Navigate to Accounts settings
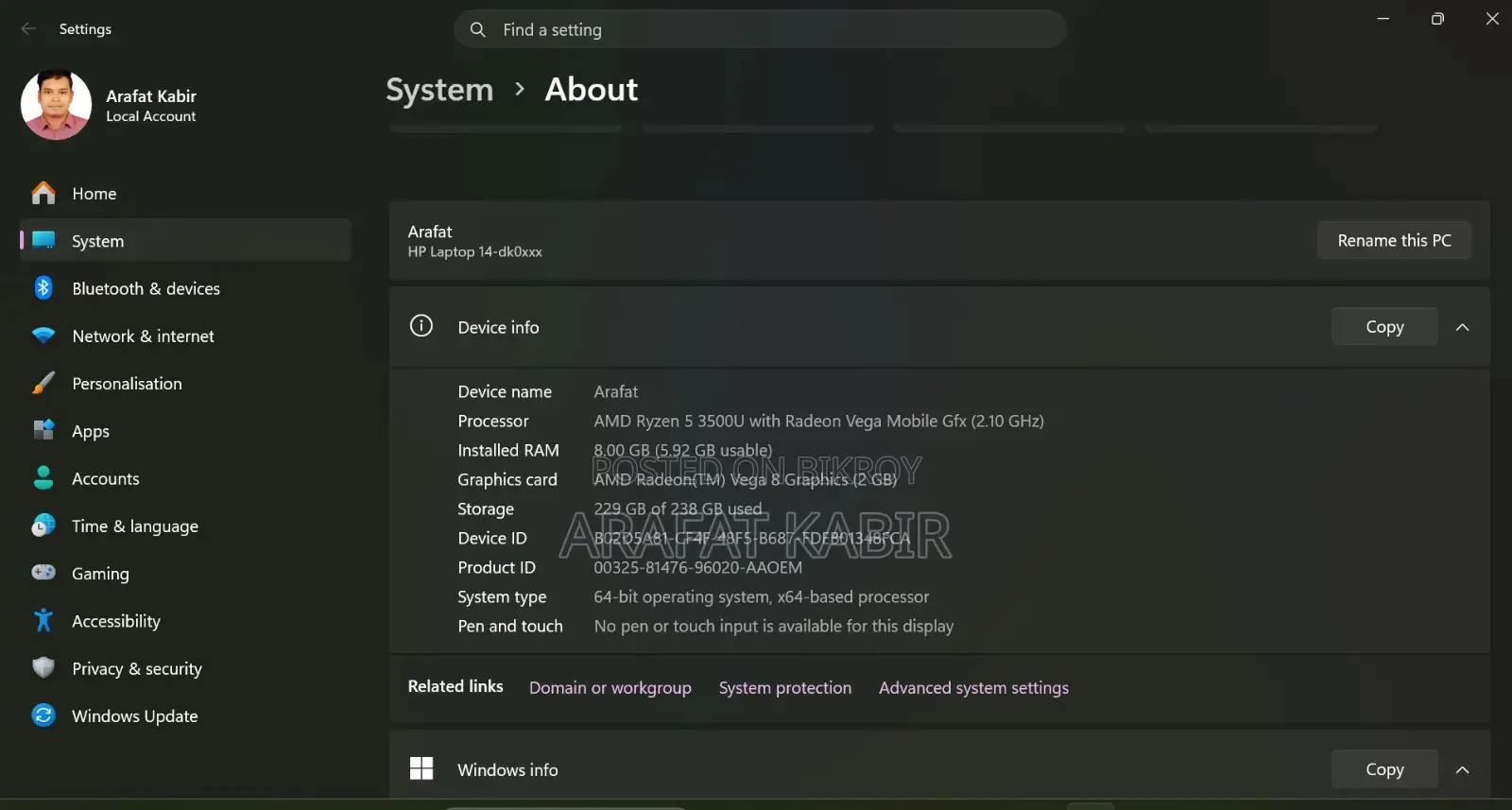Screen dimensions: 1512x810 click(x=185, y=478)
